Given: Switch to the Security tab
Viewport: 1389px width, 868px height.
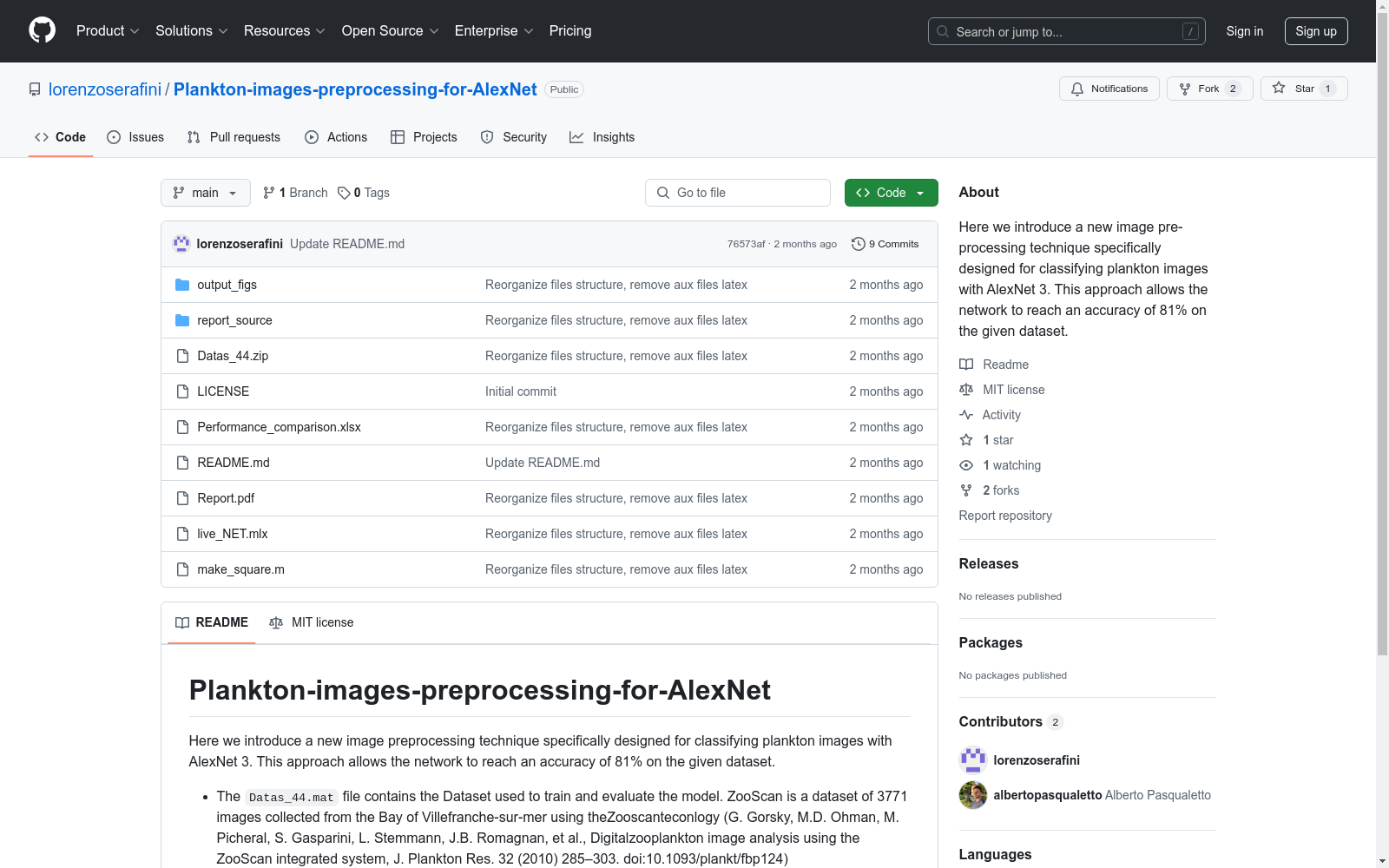Looking at the screenshot, I should [514, 137].
